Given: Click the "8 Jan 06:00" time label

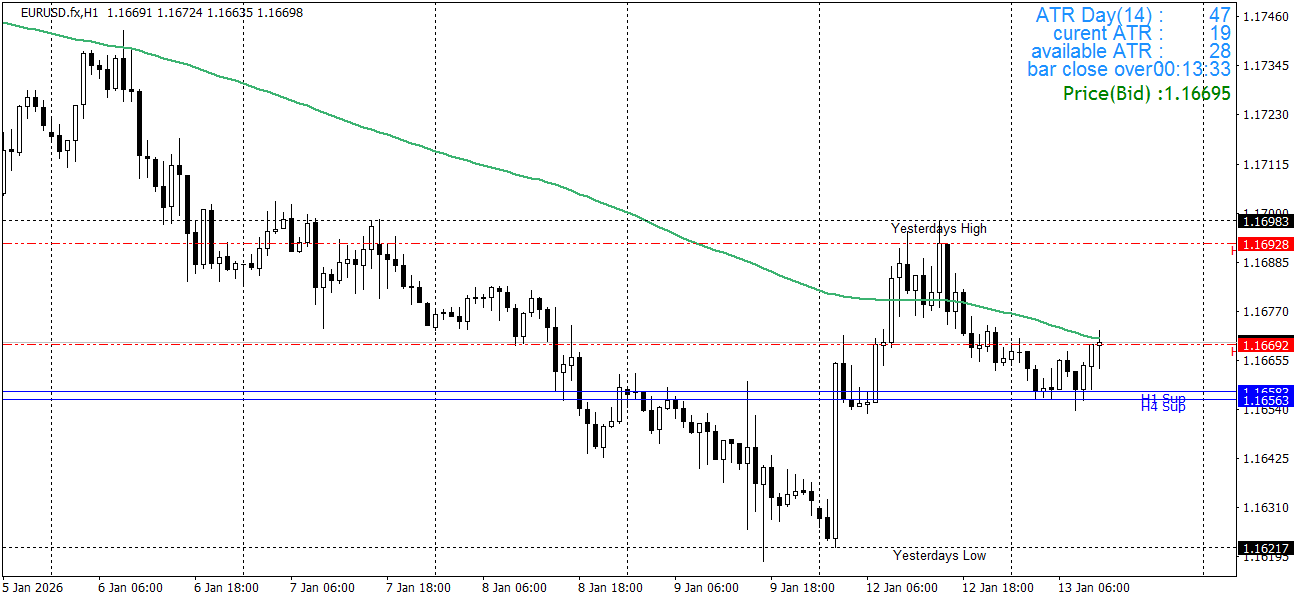Looking at the screenshot, I should (514, 588).
